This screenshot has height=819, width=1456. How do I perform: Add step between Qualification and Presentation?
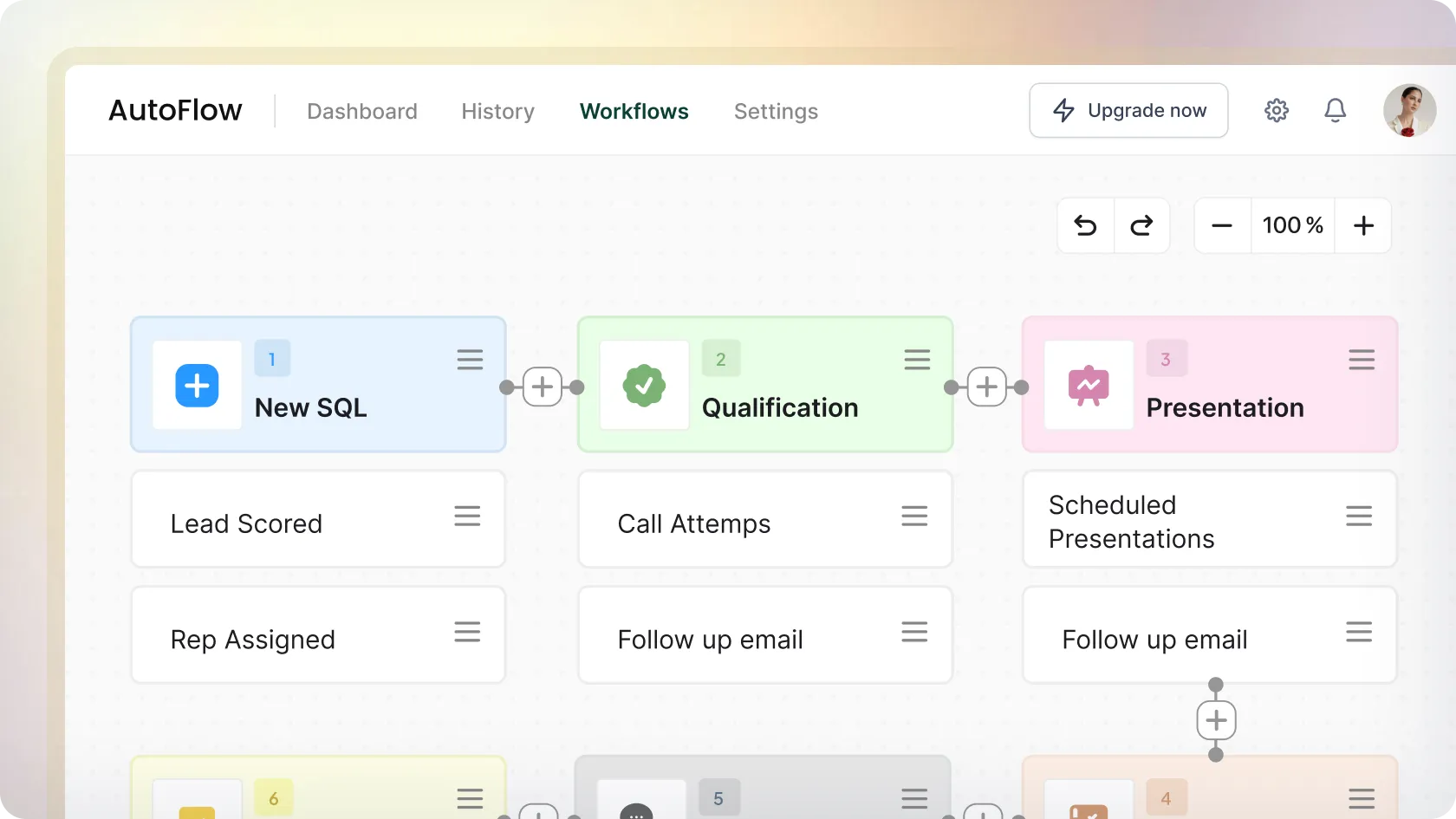click(x=986, y=387)
